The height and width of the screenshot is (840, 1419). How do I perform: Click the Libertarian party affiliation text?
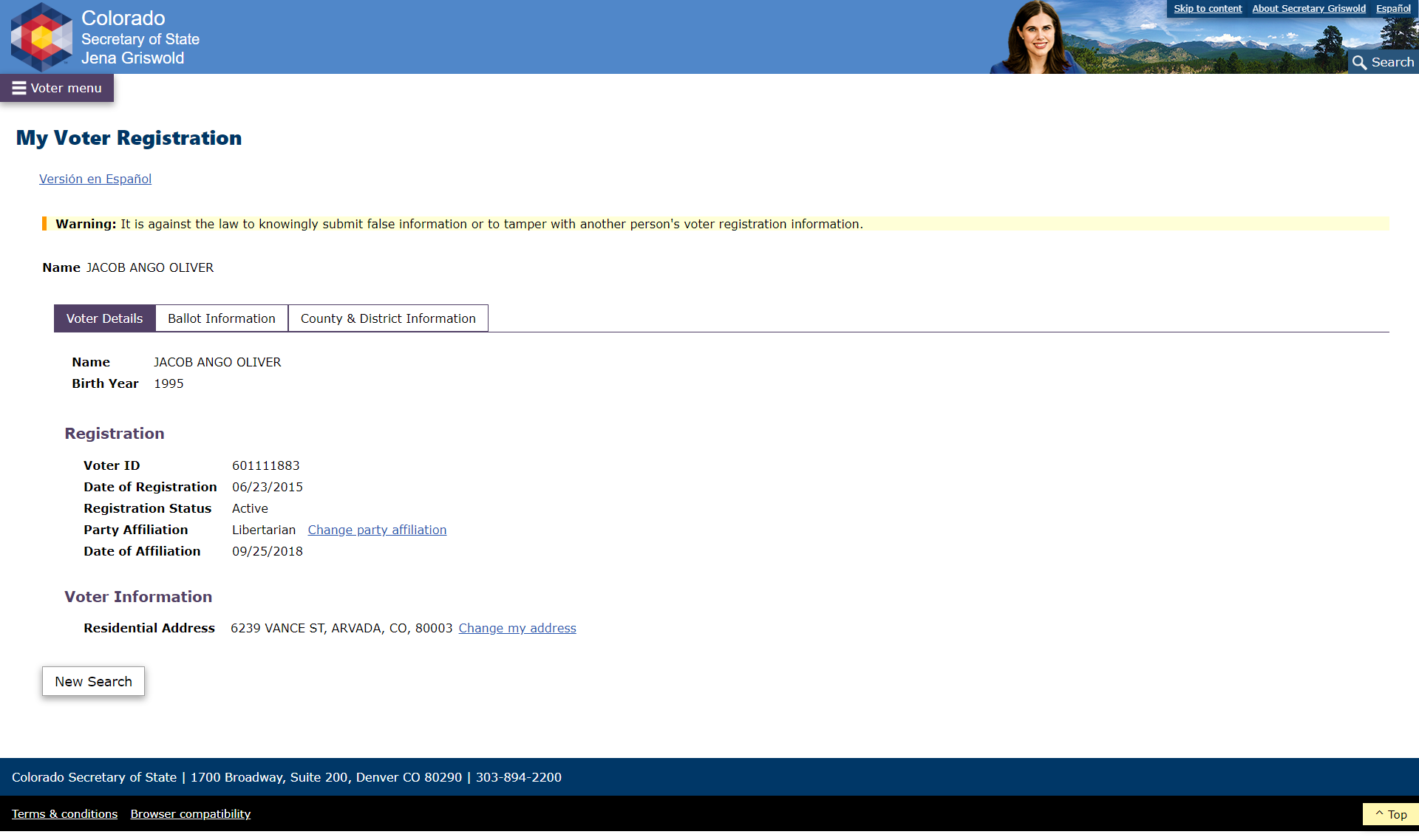click(x=264, y=530)
